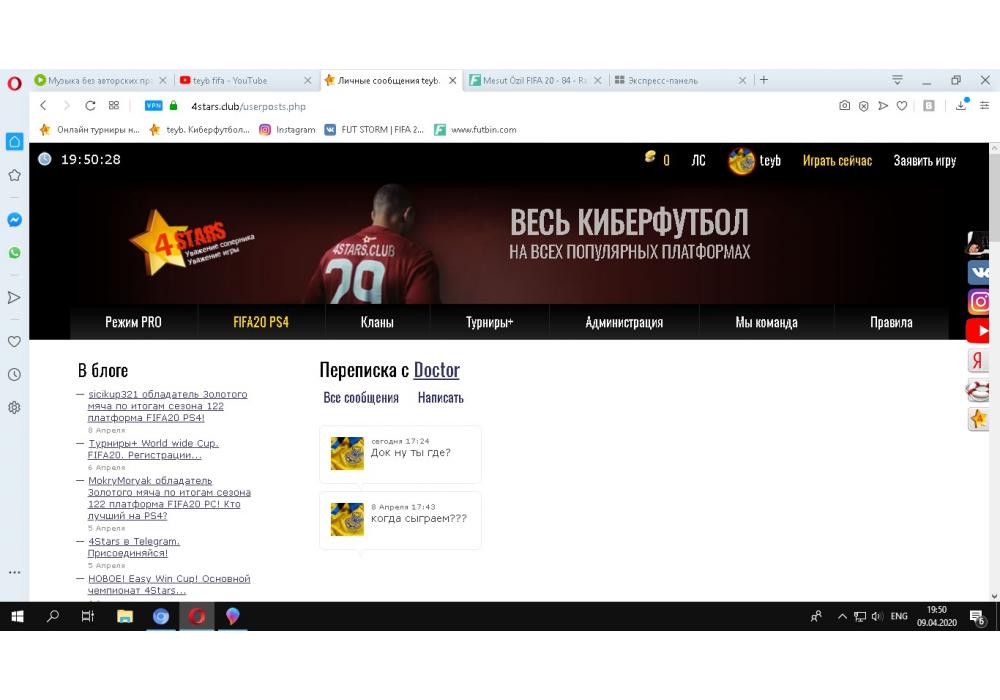Expand the sidebar three-dots menu
The width and height of the screenshot is (1000, 700).
(x=14, y=573)
